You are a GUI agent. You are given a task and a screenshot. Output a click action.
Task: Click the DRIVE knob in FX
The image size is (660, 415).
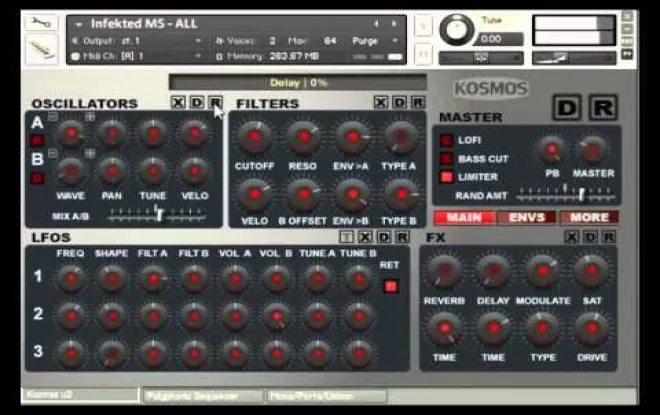[592, 327]
